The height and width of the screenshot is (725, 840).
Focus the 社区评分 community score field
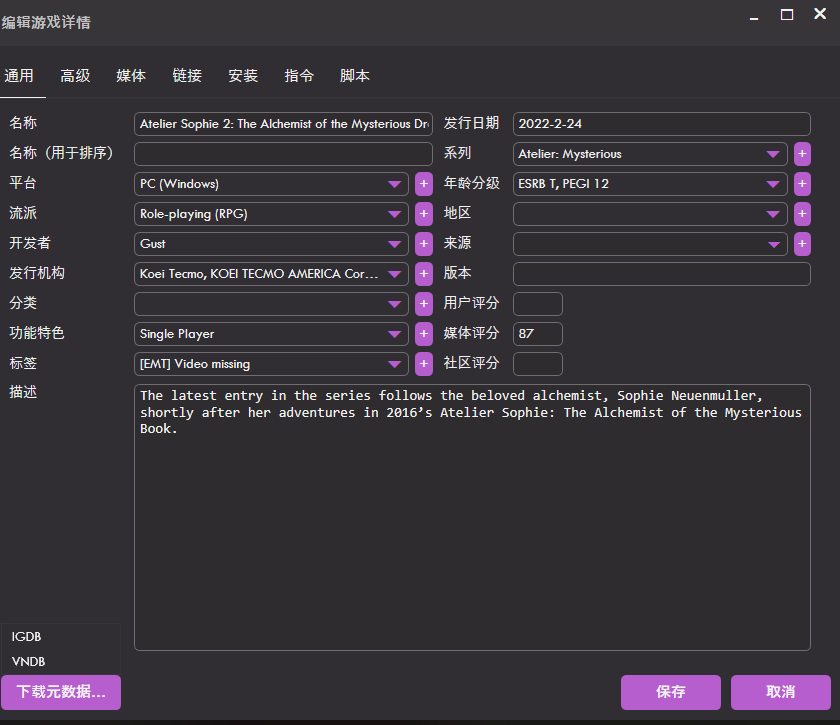coord(538,364)
